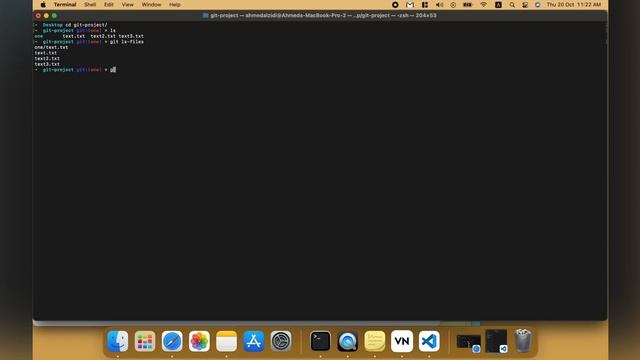Open Control Center

pos(525,5)
